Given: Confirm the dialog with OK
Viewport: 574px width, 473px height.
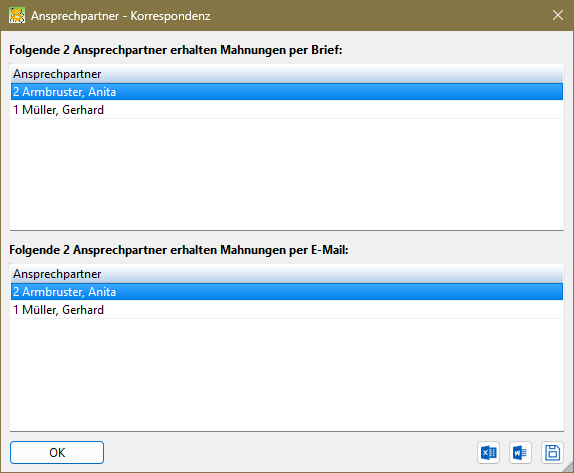Looking at the screenshot, I should tap(57, 452).
